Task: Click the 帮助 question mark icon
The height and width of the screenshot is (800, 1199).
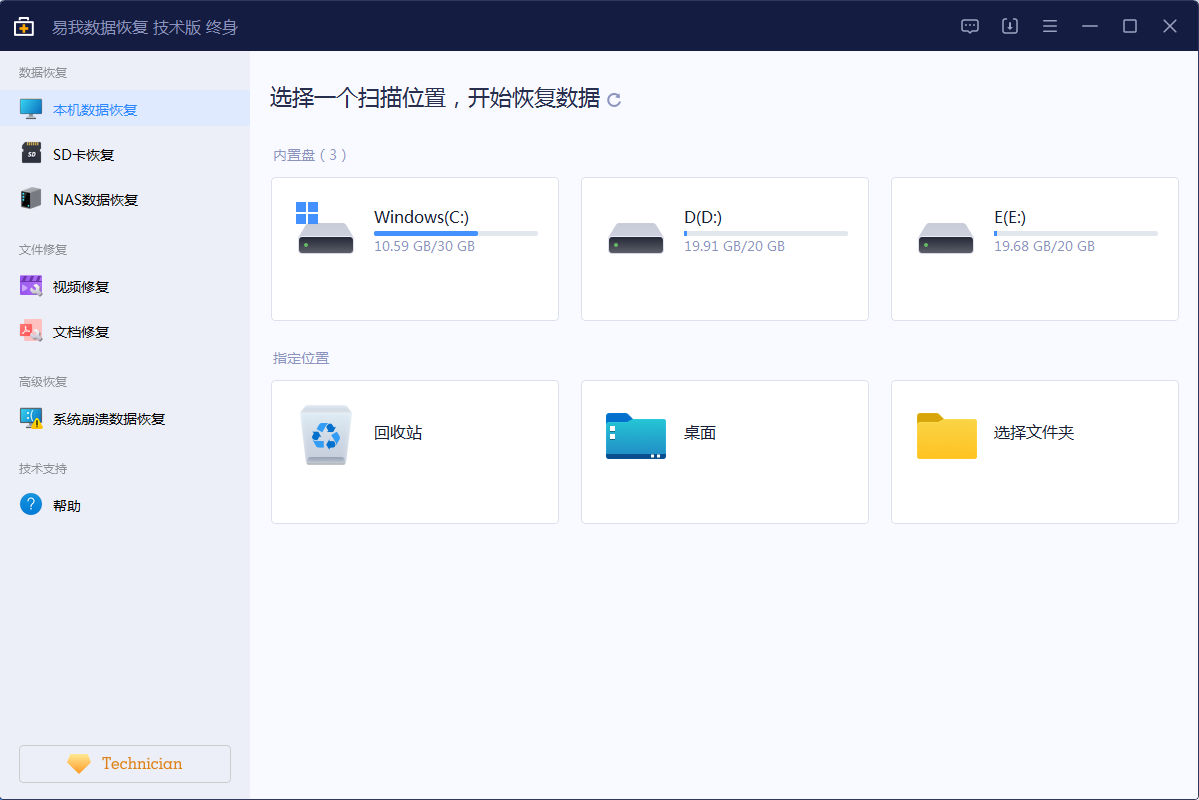Action: tap(31, 505)
